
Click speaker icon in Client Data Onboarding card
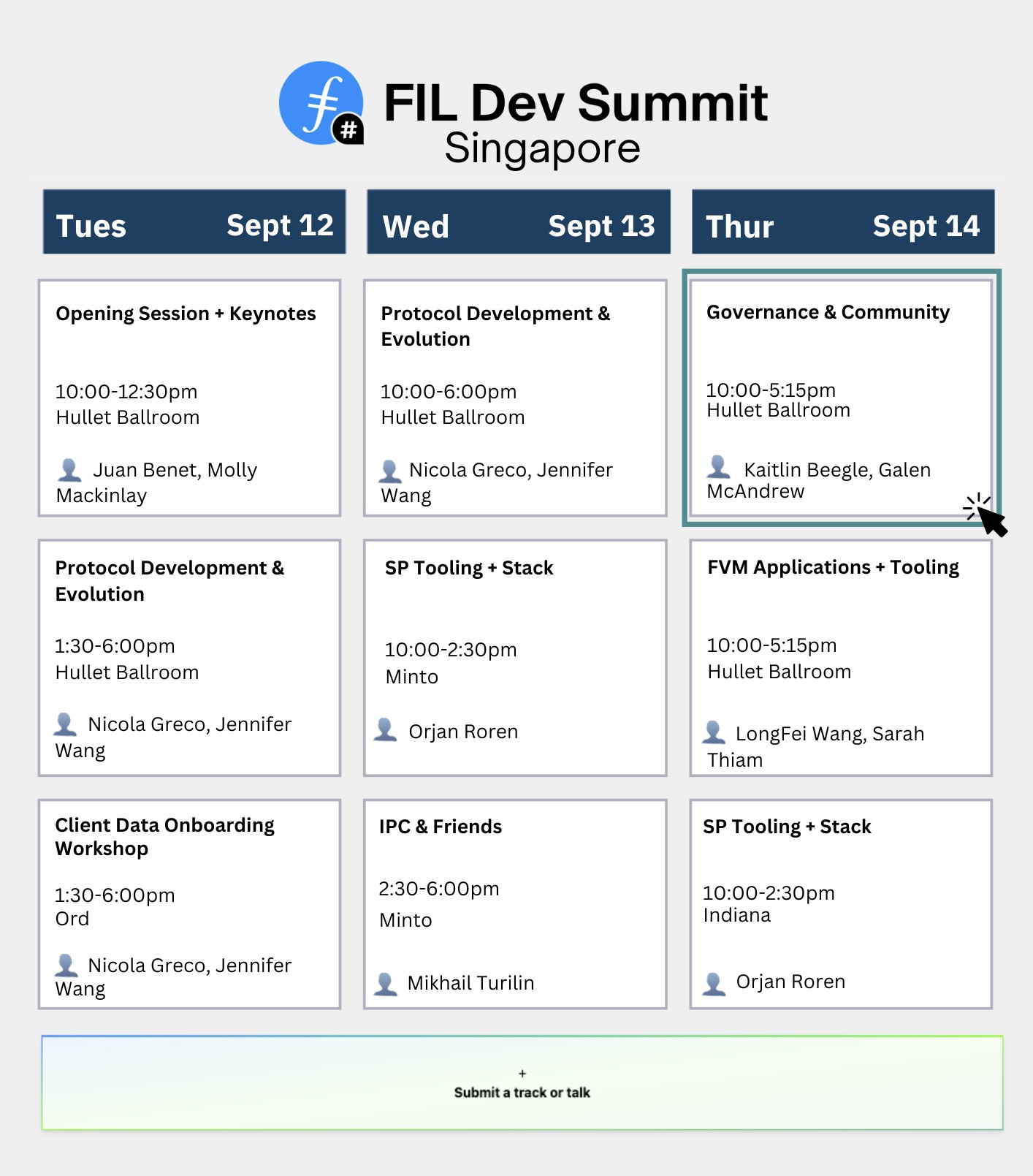tap(66, 966)
